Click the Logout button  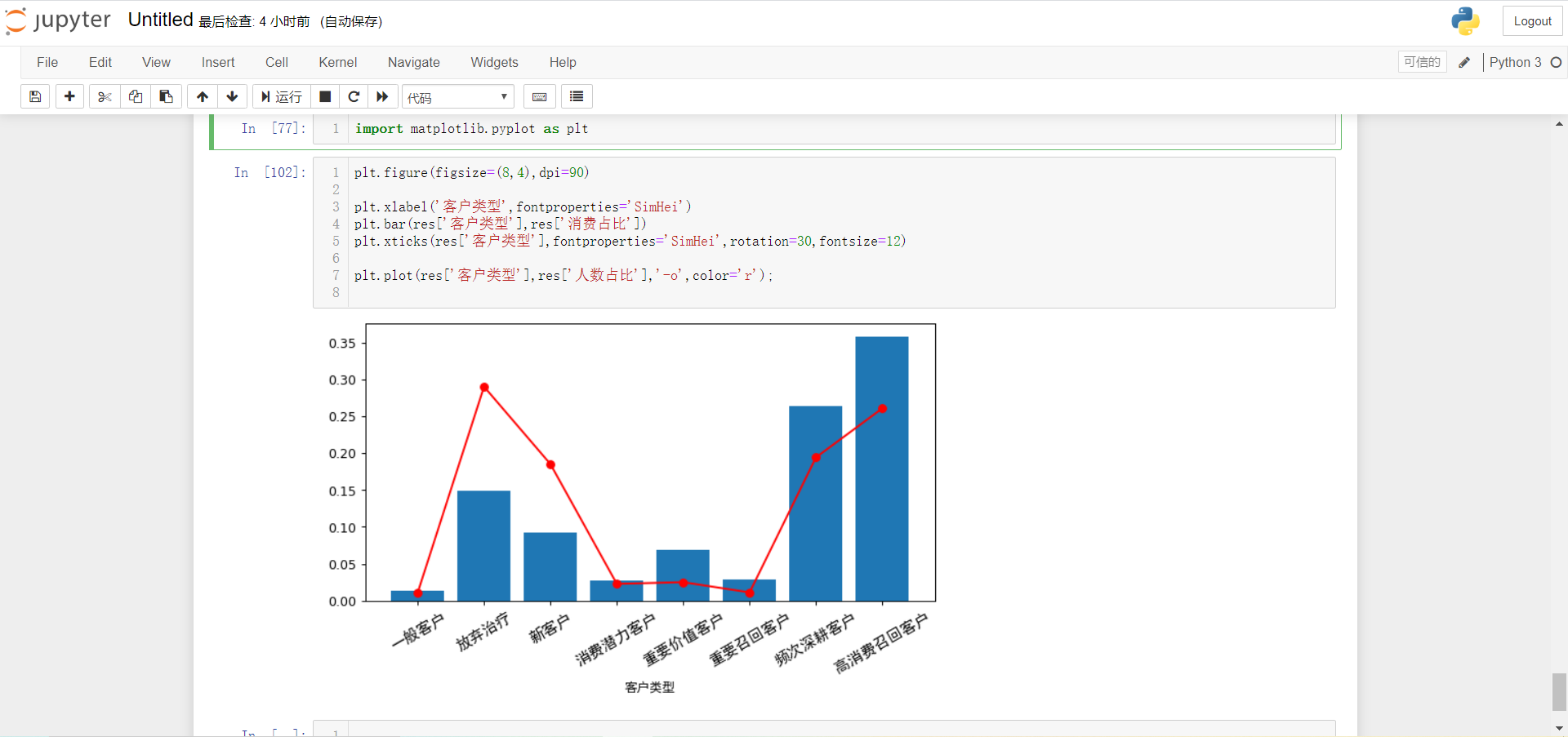(1532, 21)
